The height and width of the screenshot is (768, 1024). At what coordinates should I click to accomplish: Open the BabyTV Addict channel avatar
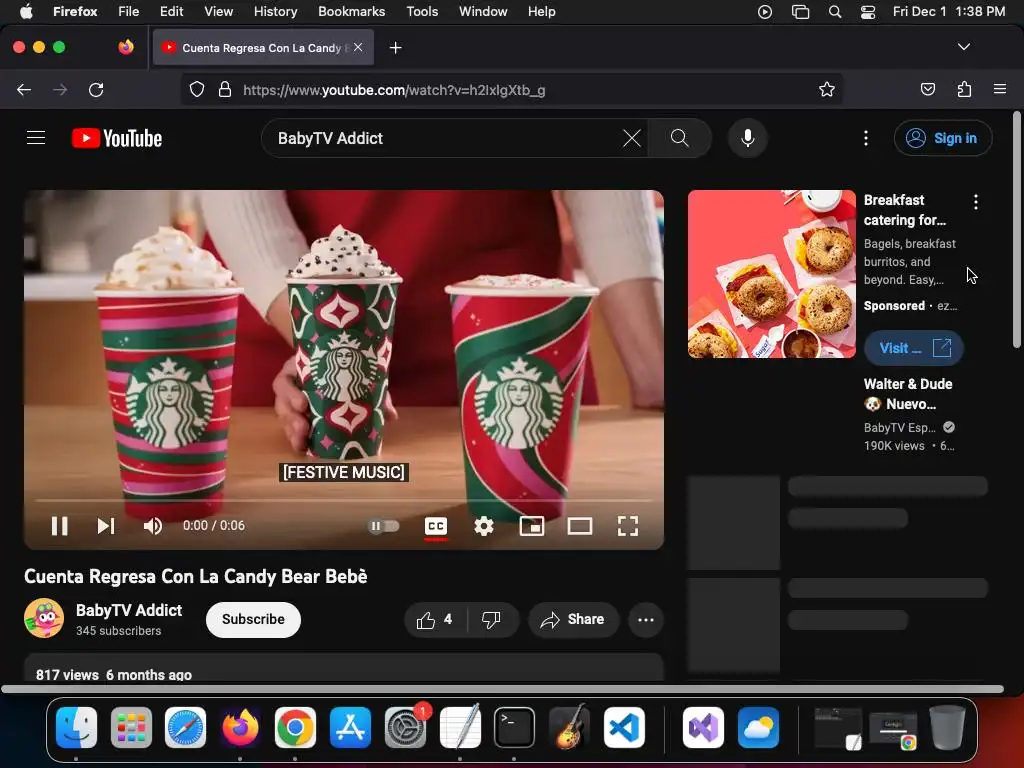click(44, 618)
